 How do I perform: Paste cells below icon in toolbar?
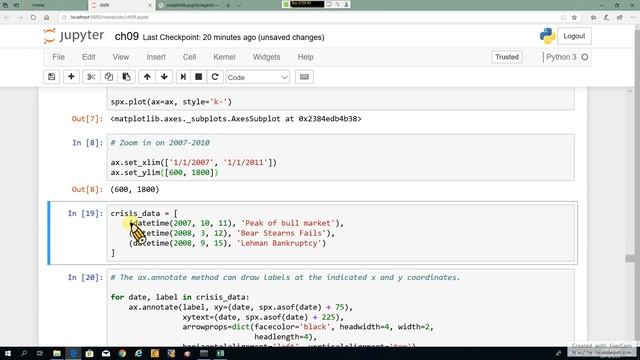(x=127, y=77)
